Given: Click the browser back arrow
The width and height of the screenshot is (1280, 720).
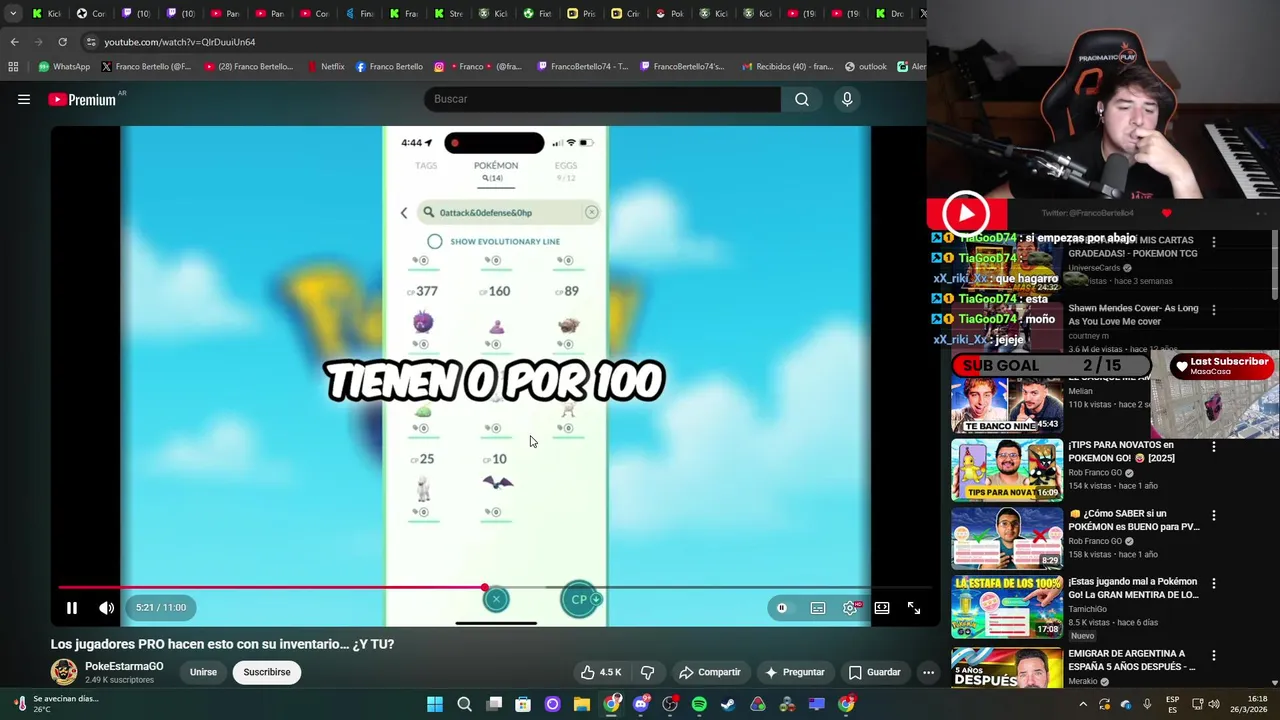Looking at the screenshot, I should (14, 42).
